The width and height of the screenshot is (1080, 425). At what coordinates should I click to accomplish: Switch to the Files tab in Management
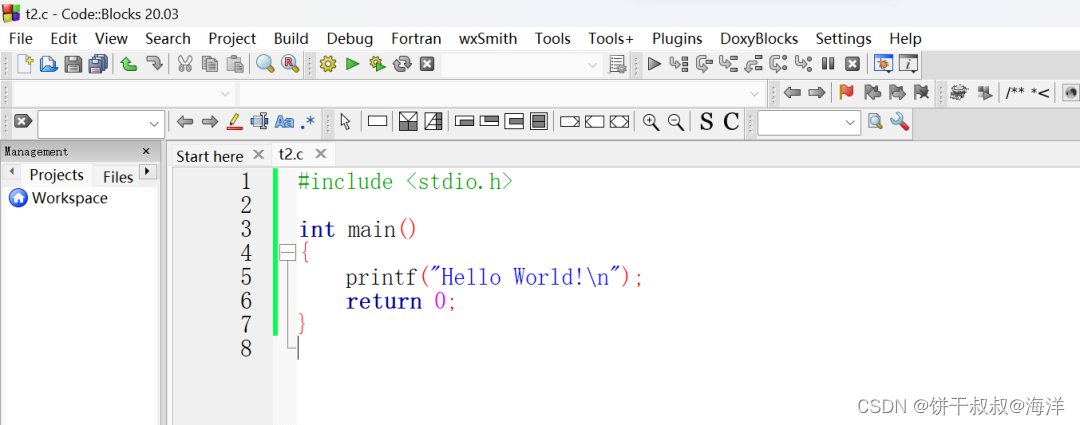pyautogui.click(x=118, y=177)
